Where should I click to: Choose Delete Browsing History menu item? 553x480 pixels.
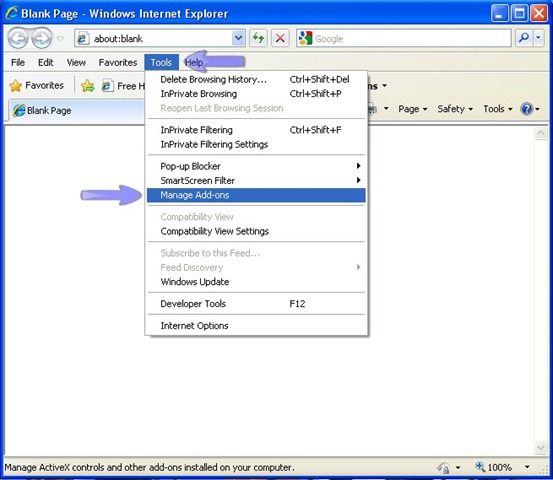click(x=256, y=79)
